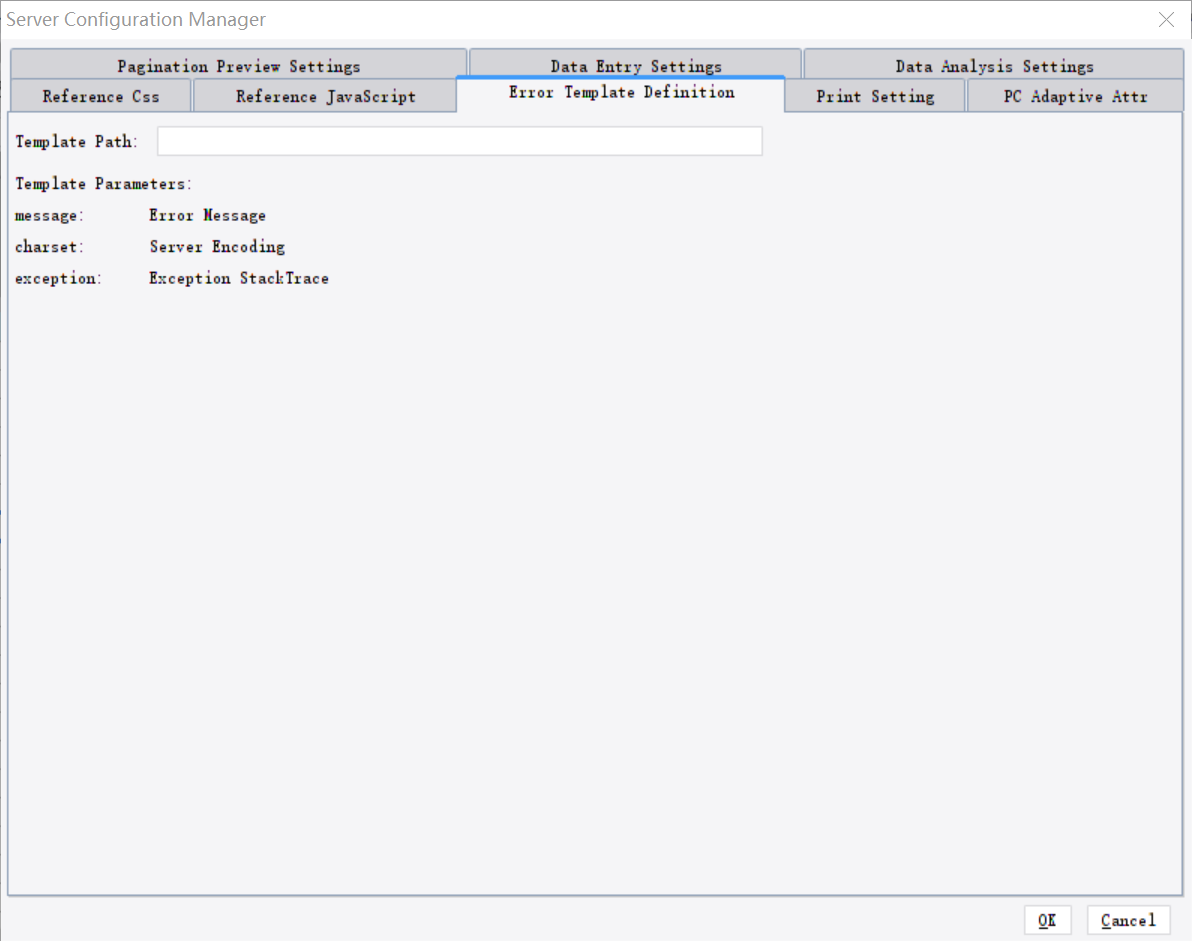Click the 'exception:' parameter name

click(x=58, y=279)
